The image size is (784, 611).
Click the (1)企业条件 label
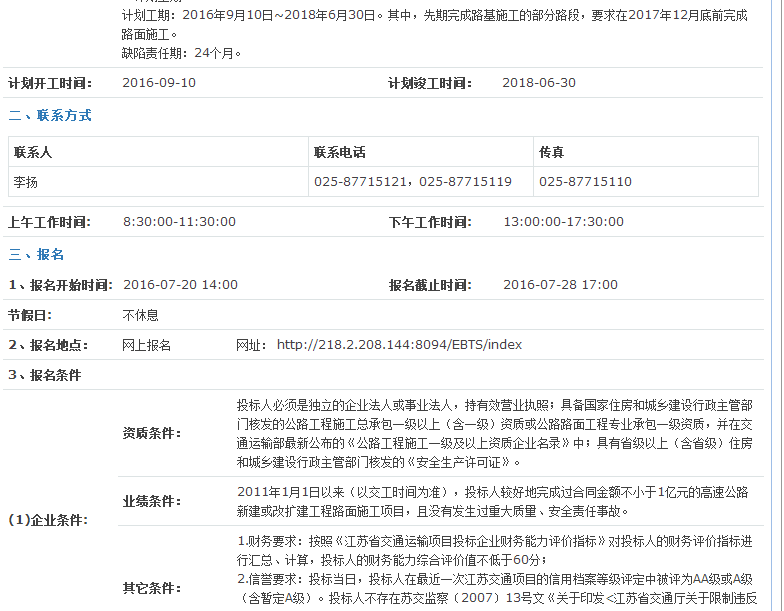[48, 520]
